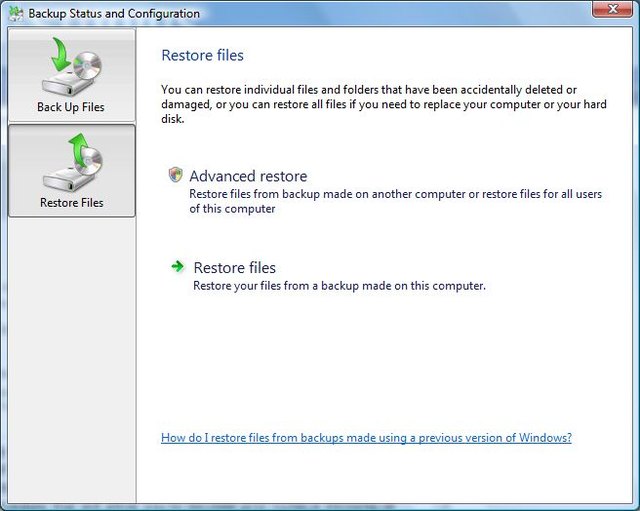Screen dimensions: 640x511
Task: Open the Back Up Files section
Action: [71, 75]
